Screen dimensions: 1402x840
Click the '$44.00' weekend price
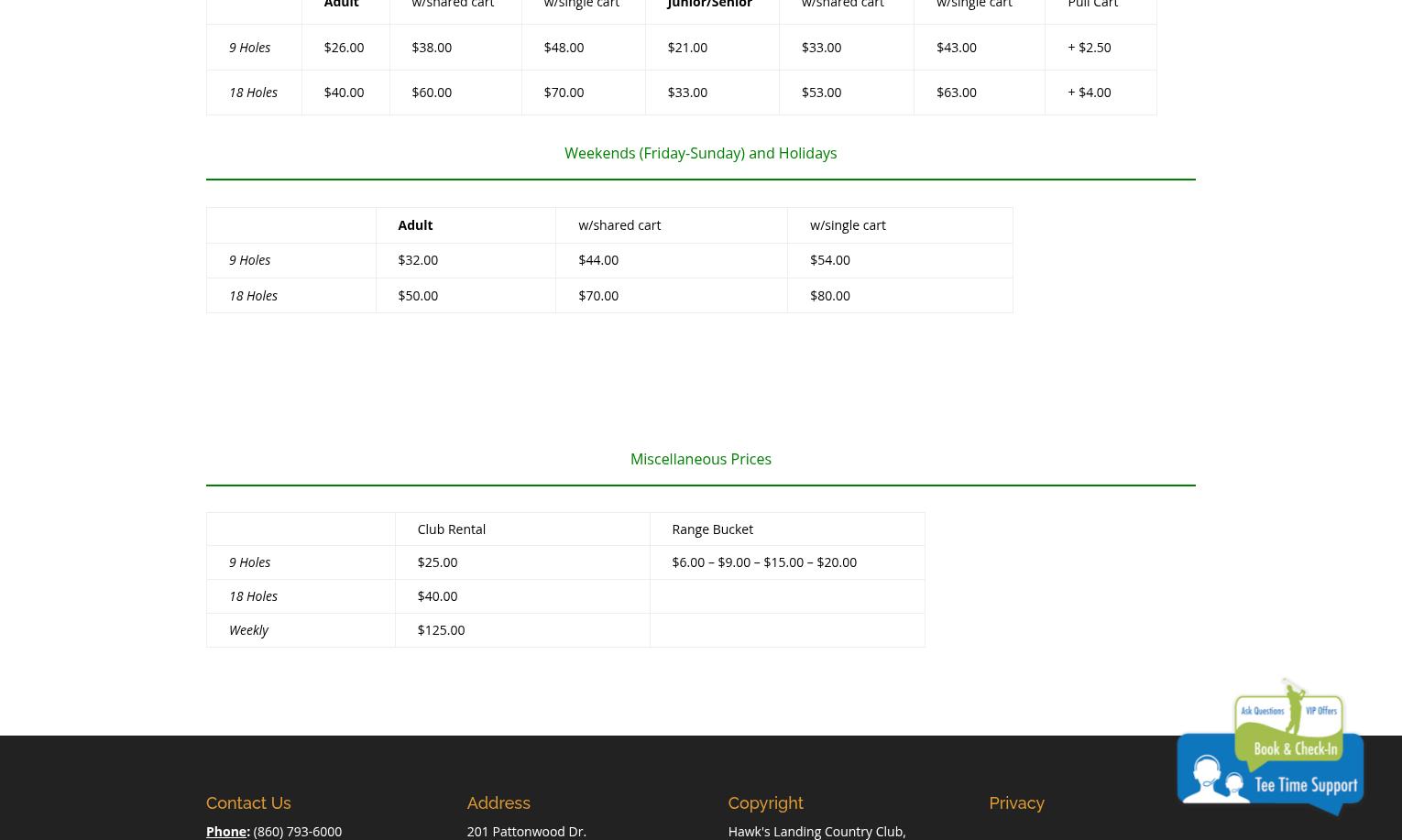[598, 259]
